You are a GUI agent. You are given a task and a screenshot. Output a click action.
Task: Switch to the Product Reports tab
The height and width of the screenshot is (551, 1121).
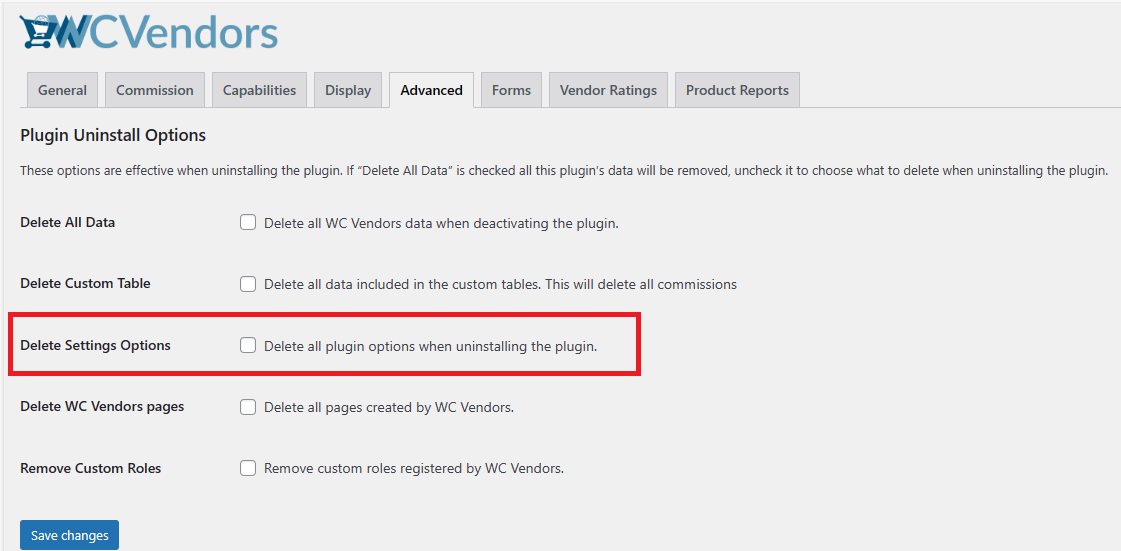pyautogui.click(x=737, y=90)
